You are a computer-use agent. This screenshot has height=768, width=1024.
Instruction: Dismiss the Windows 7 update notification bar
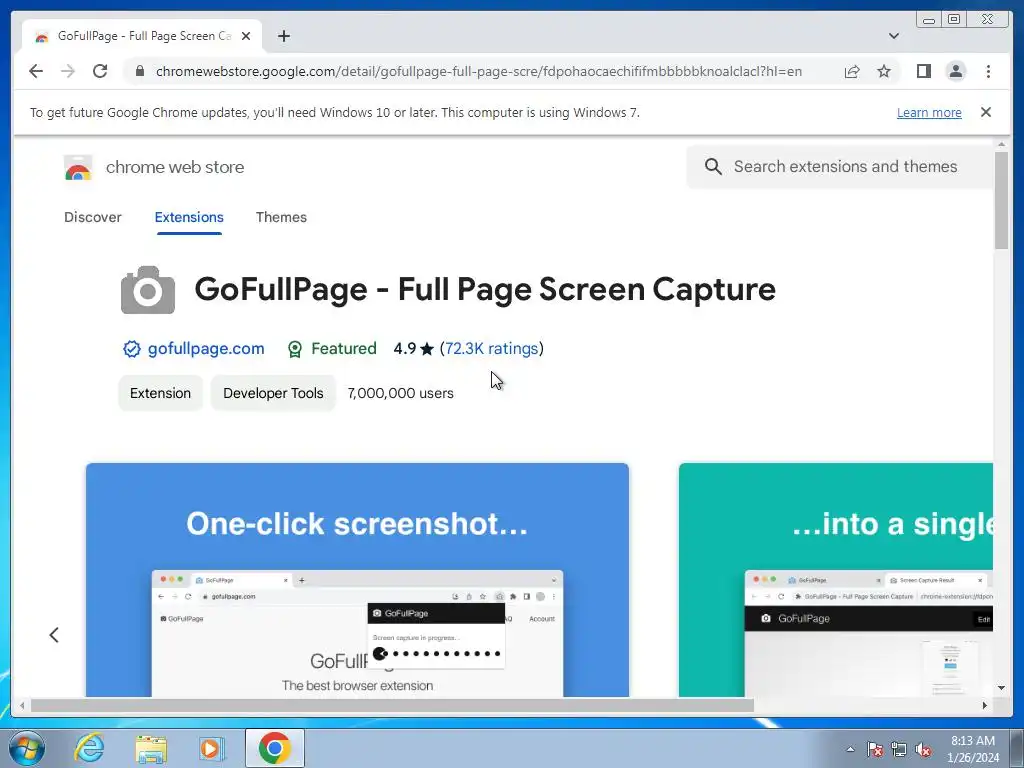pyautogui.click(x=985, y=112)
